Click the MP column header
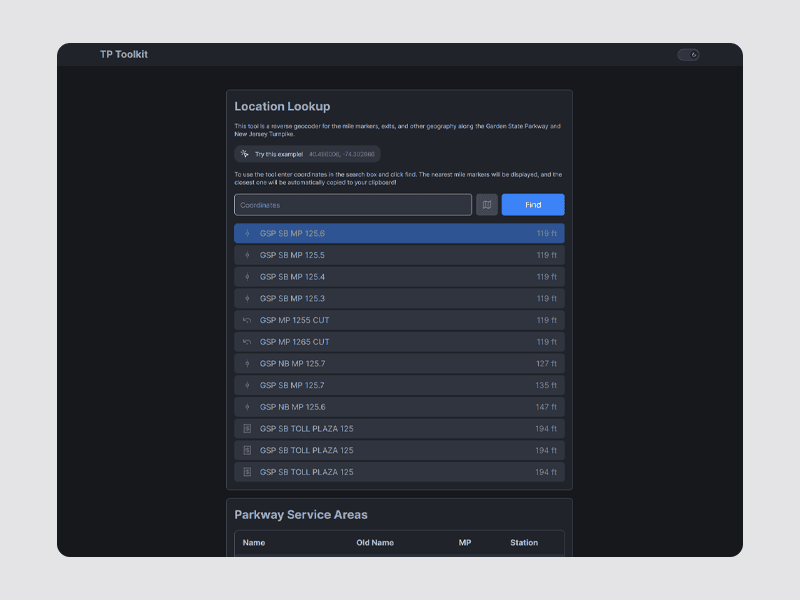Screen dimensions: 800x600 [464, 542]
